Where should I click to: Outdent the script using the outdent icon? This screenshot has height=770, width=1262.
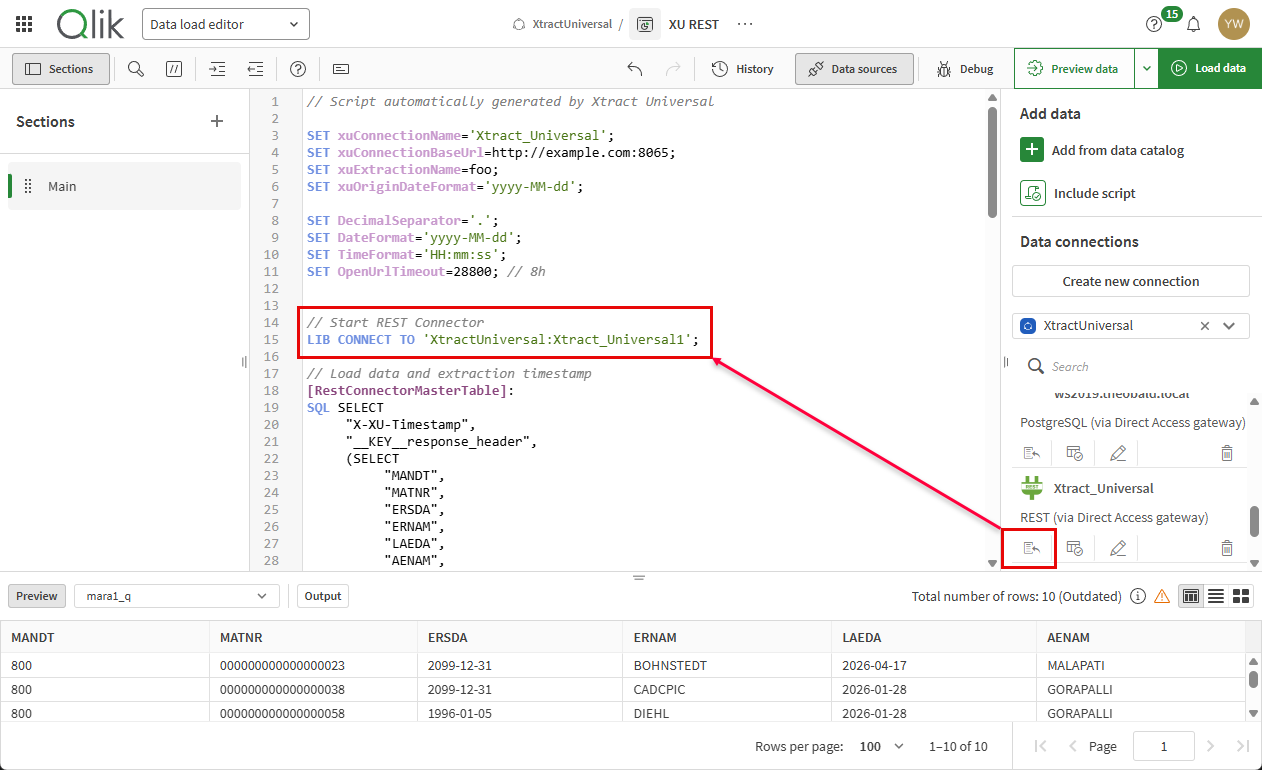[x=255, y=68]
